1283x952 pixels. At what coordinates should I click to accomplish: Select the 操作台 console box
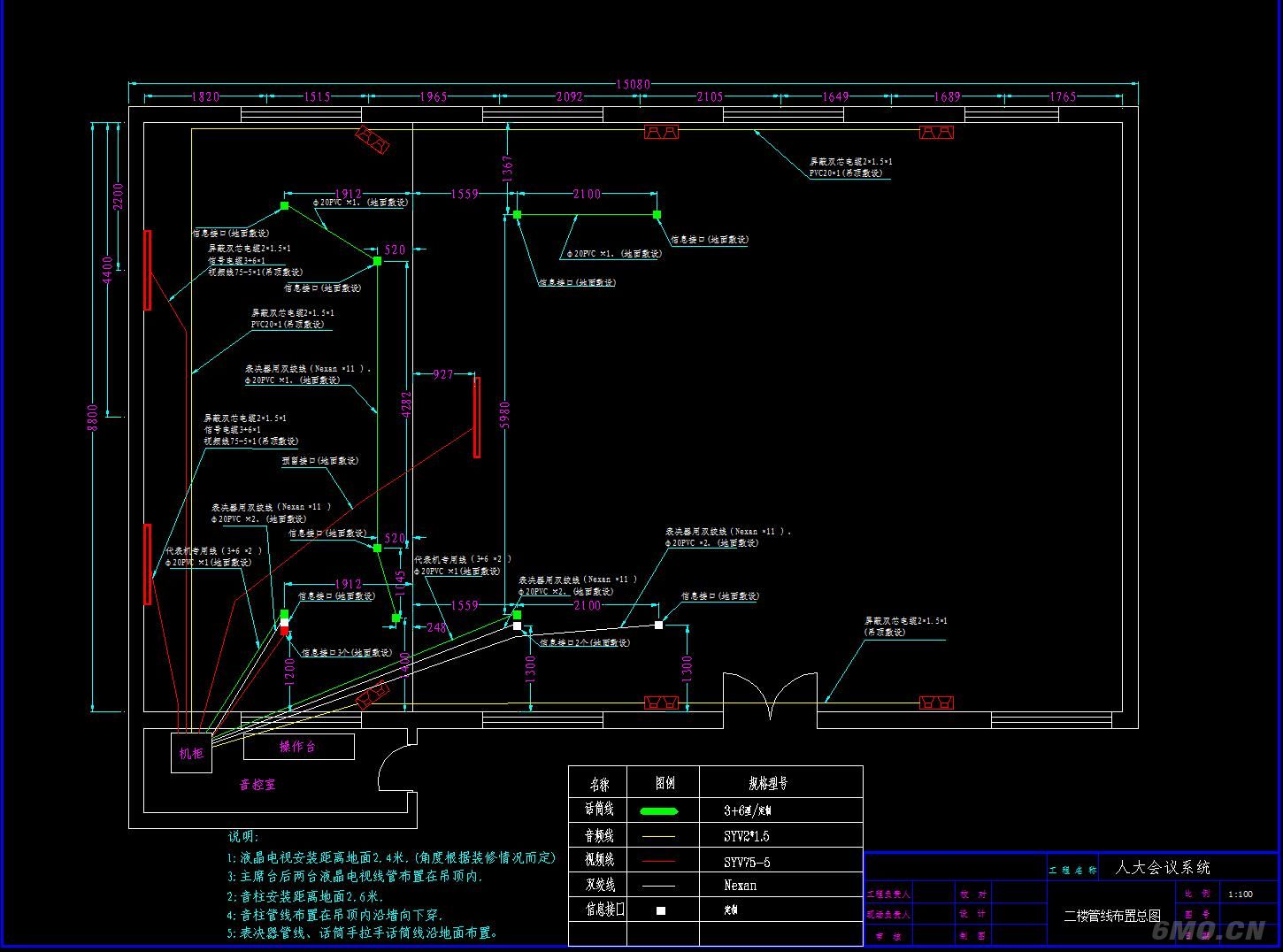click(x=298, y=747)
